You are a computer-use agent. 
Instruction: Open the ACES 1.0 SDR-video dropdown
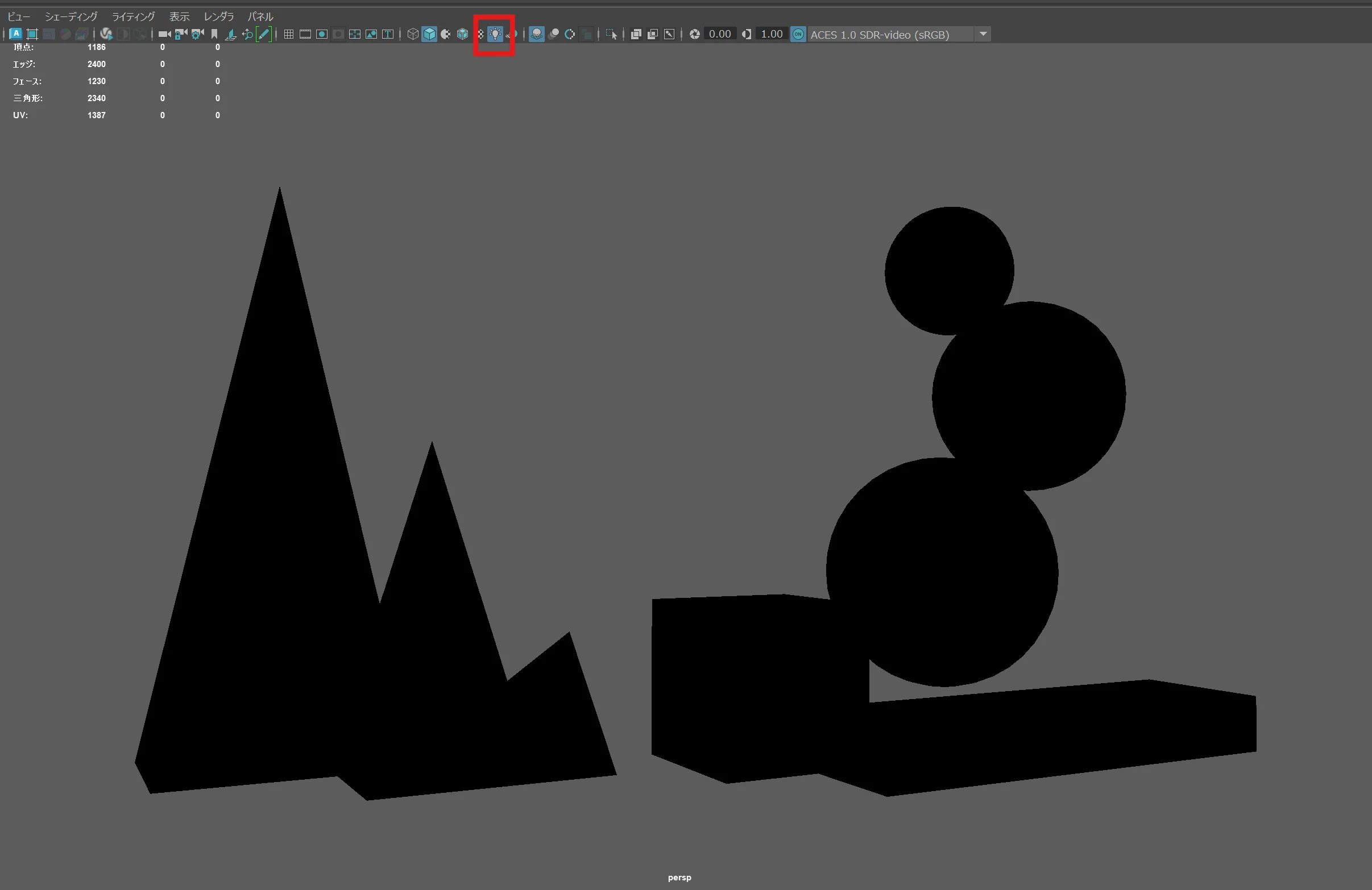click(x=900, y=34)
